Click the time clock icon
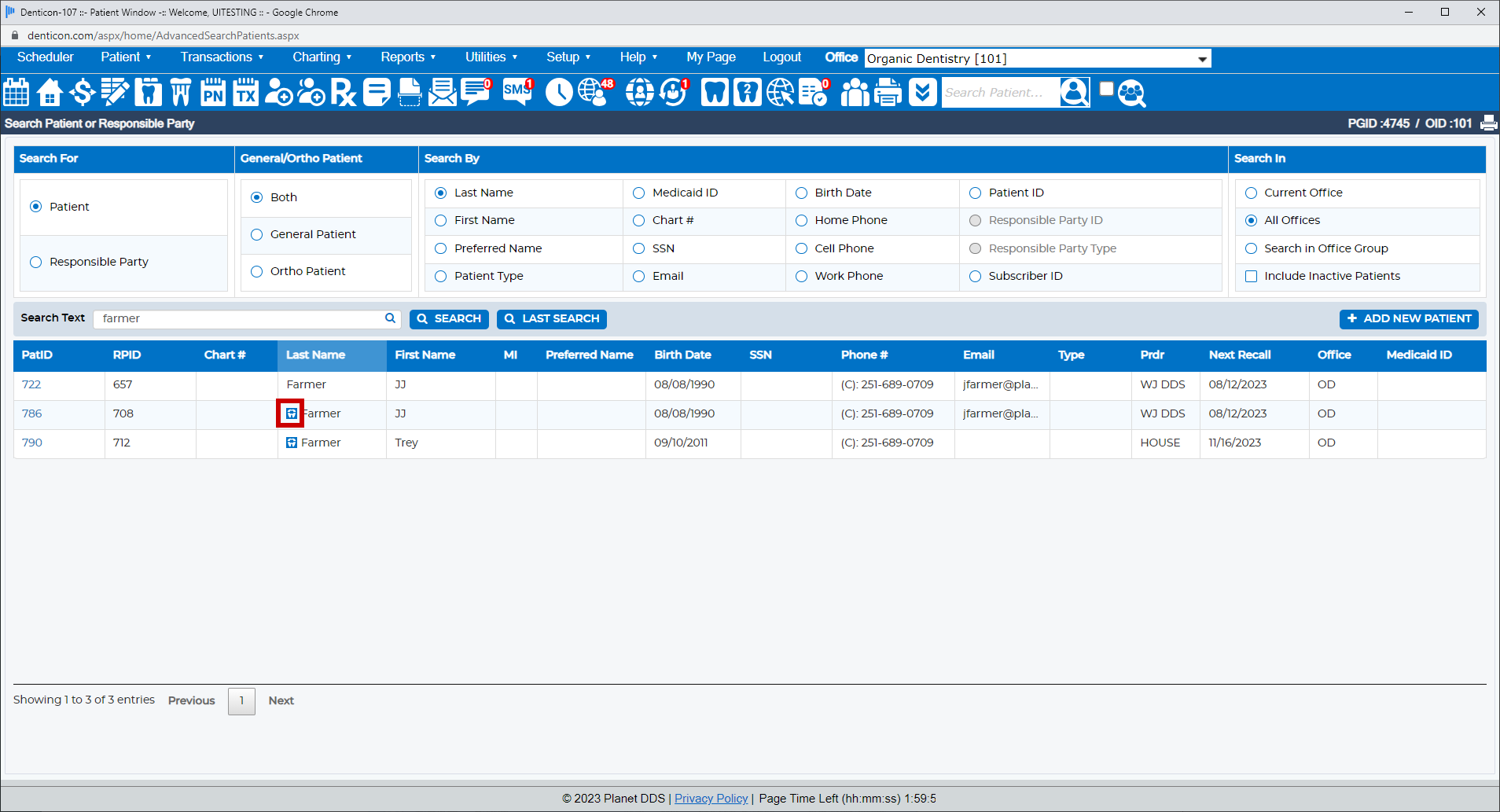 559,93
